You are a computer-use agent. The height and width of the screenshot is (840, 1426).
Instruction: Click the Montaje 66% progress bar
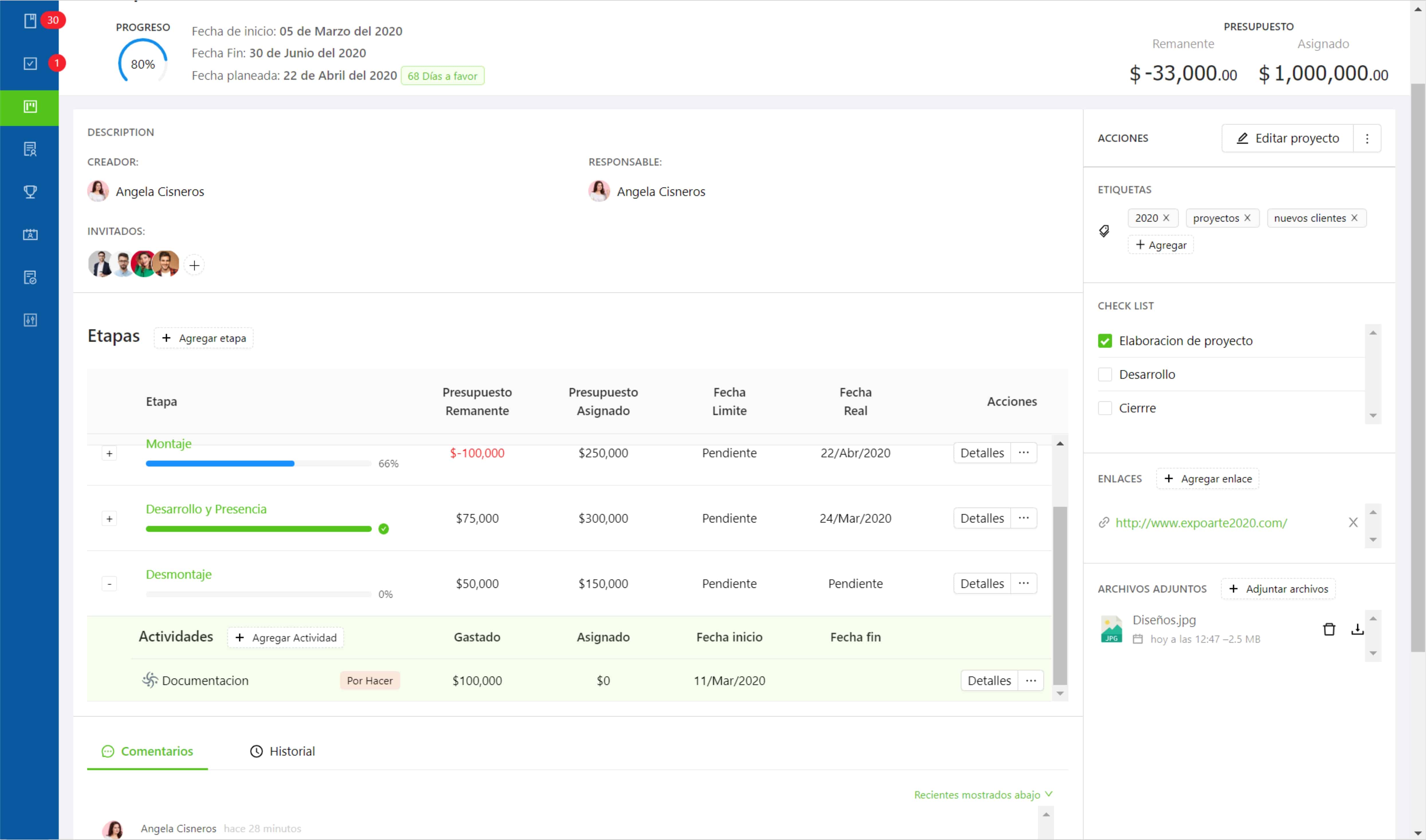tap(258, 464)
